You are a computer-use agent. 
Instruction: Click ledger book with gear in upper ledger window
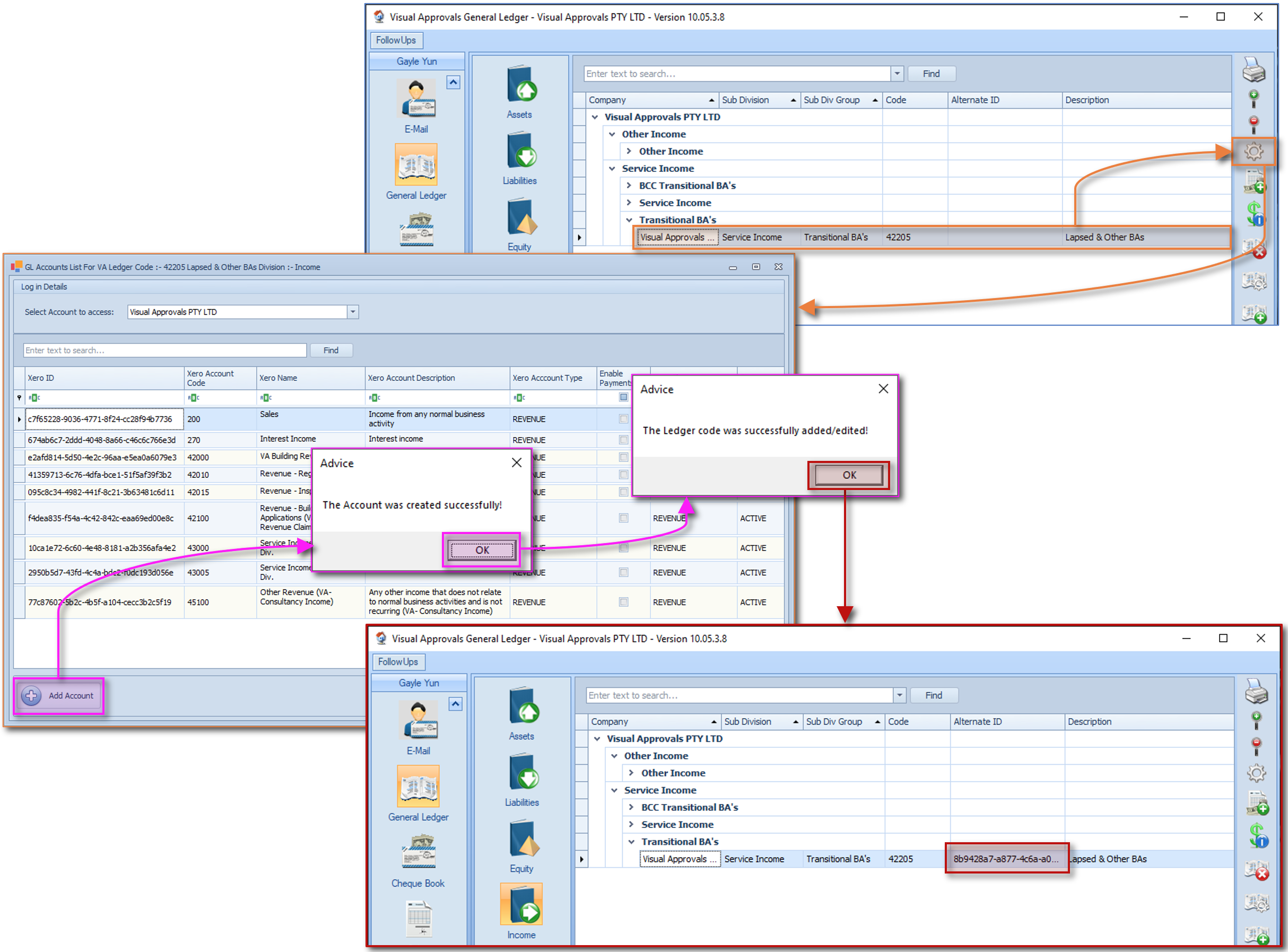1254,281
